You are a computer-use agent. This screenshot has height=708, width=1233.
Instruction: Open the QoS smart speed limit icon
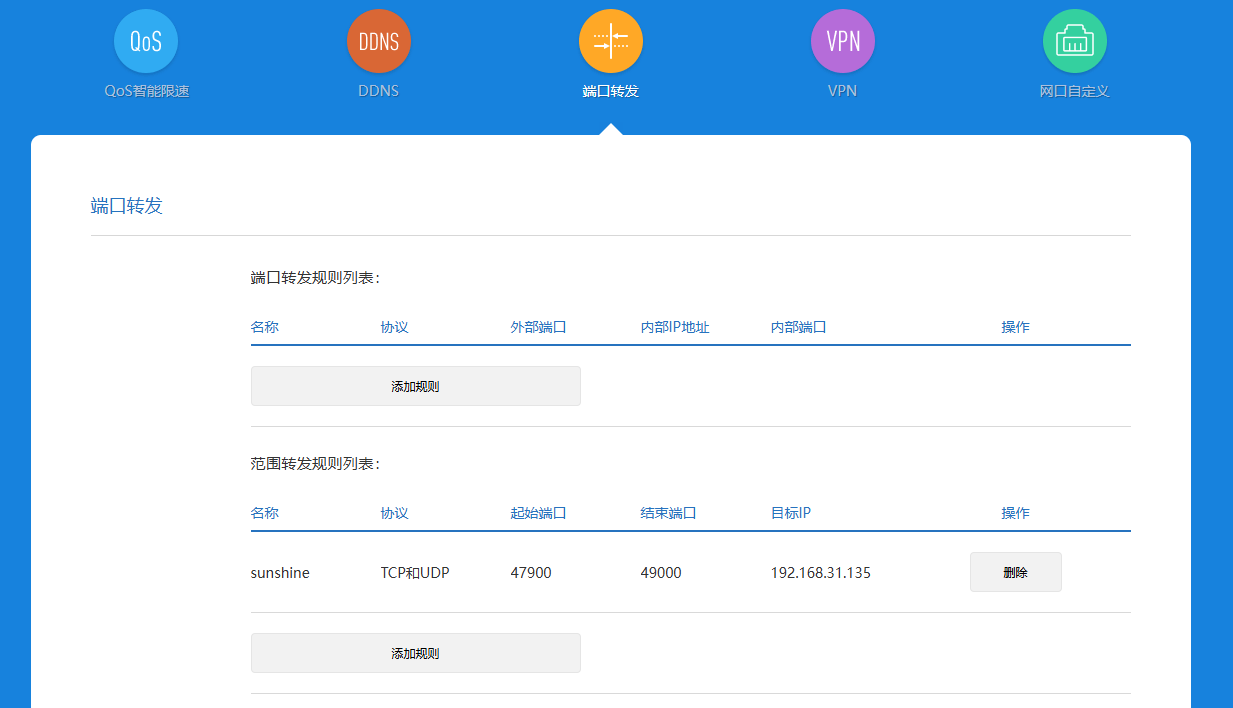pyautogui.click(x=146, y=41)
